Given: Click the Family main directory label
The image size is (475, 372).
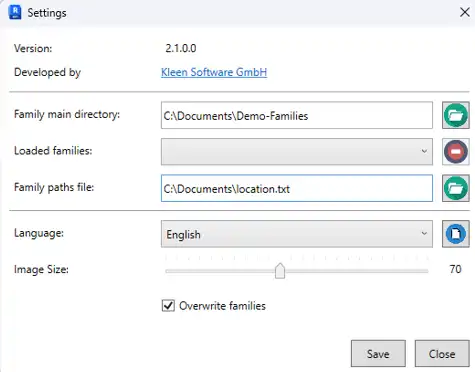Looking at the screenshot, I should [67, 114].
